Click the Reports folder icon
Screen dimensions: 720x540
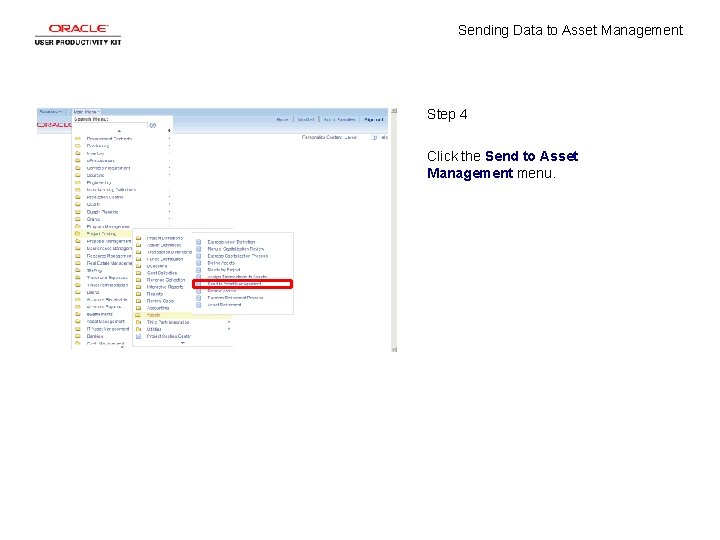click(138, 294)
